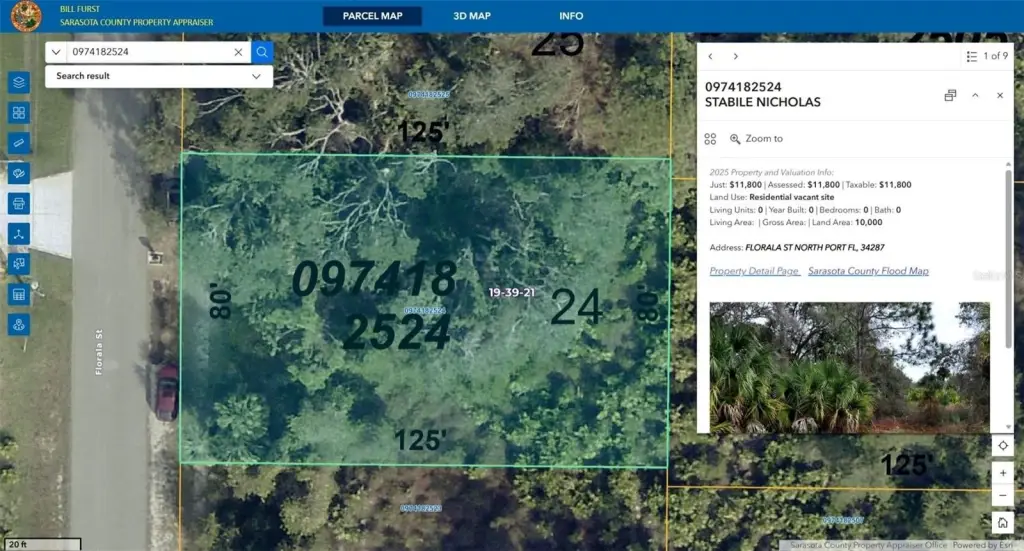The image size is (1024, 551).
Task: Switch to the 3D MAP tab
Action: [472, 16]
